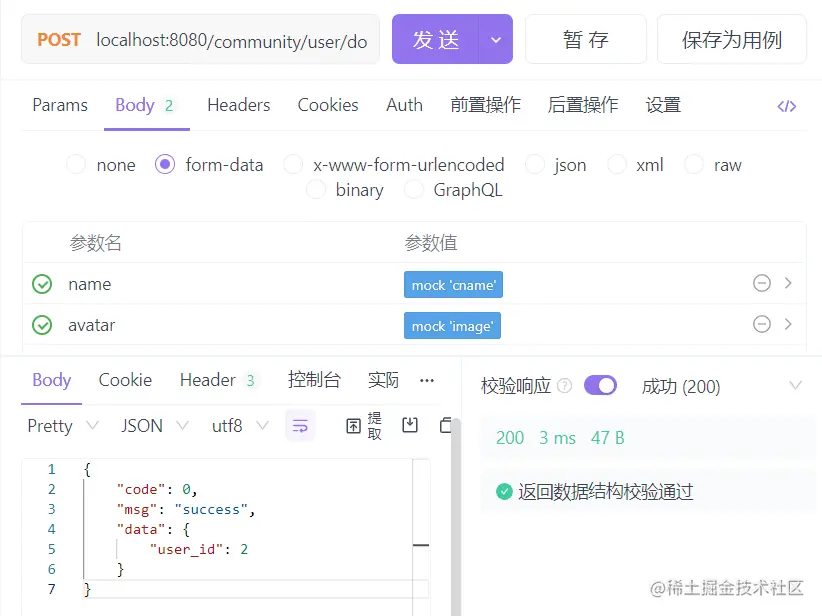Remove the avatar parameter row
Screen dimensions: 822x616
pos(761,324)
